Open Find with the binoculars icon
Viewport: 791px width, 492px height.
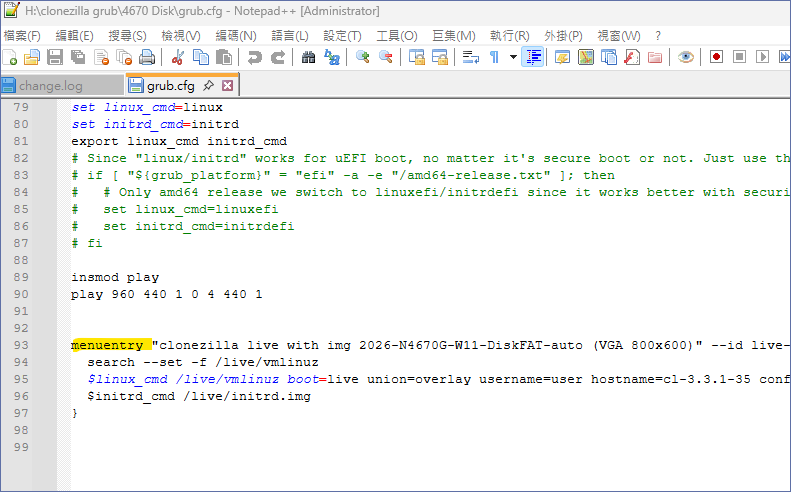pos(308,57)
